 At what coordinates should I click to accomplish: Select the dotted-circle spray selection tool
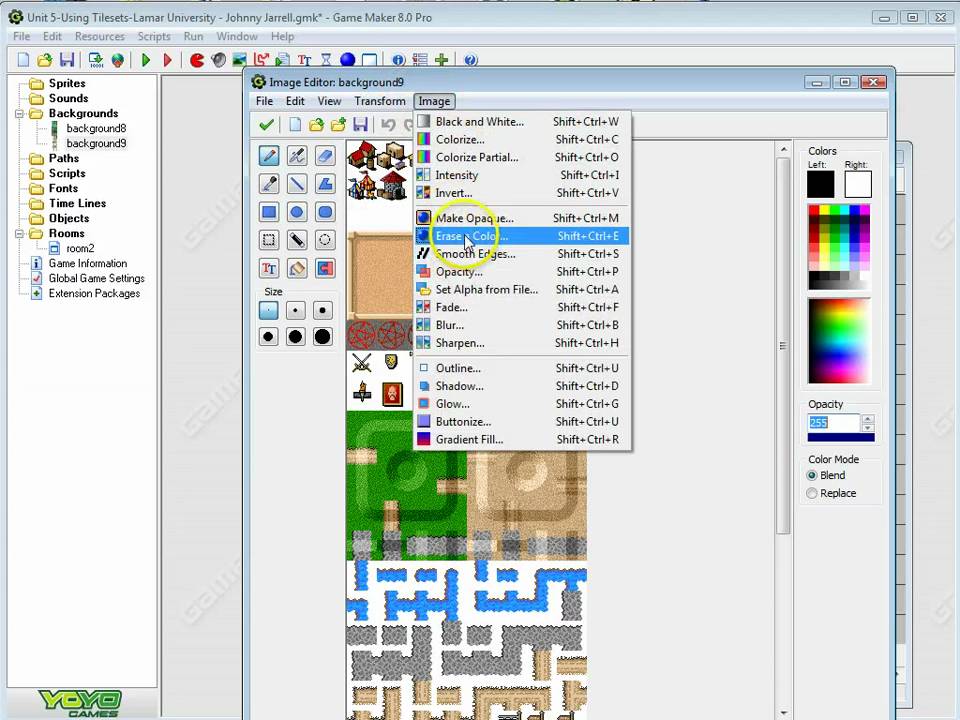(325, 240)
